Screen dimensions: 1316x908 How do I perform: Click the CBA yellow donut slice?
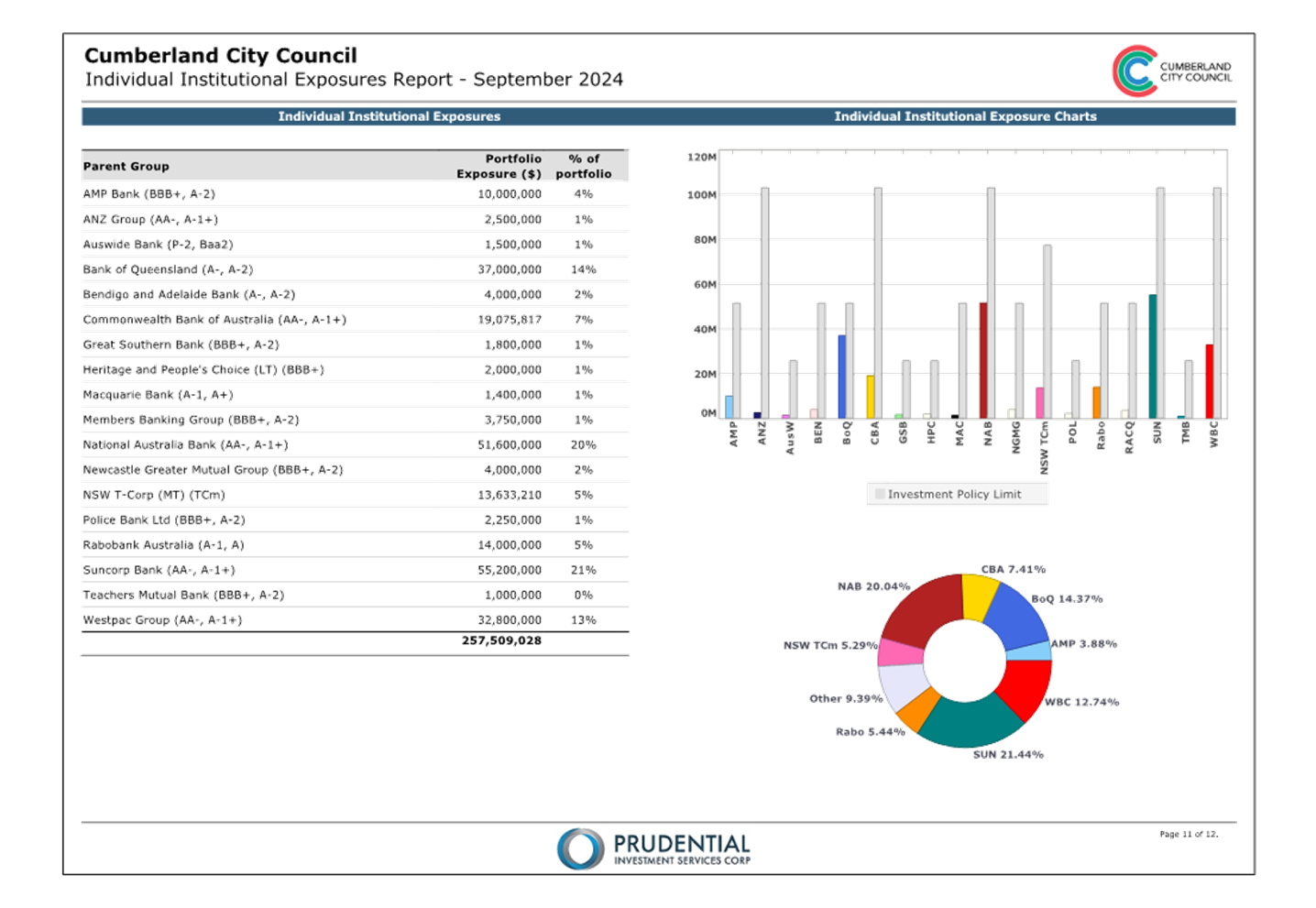point(979,596)
